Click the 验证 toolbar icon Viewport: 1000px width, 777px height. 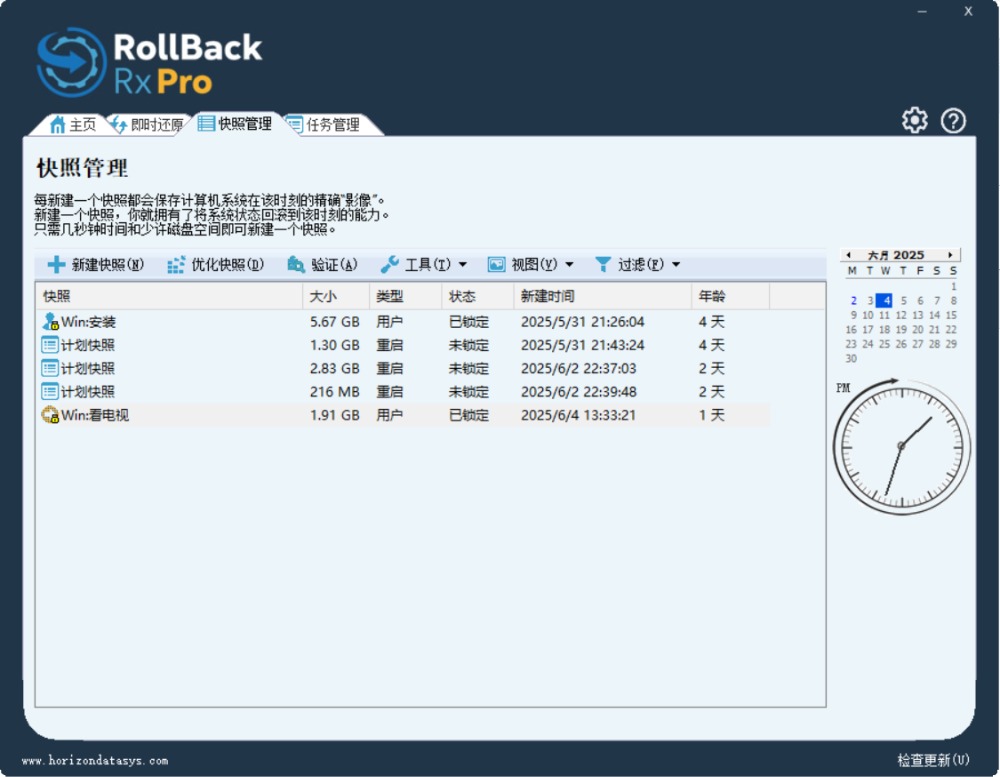(296, 265)
